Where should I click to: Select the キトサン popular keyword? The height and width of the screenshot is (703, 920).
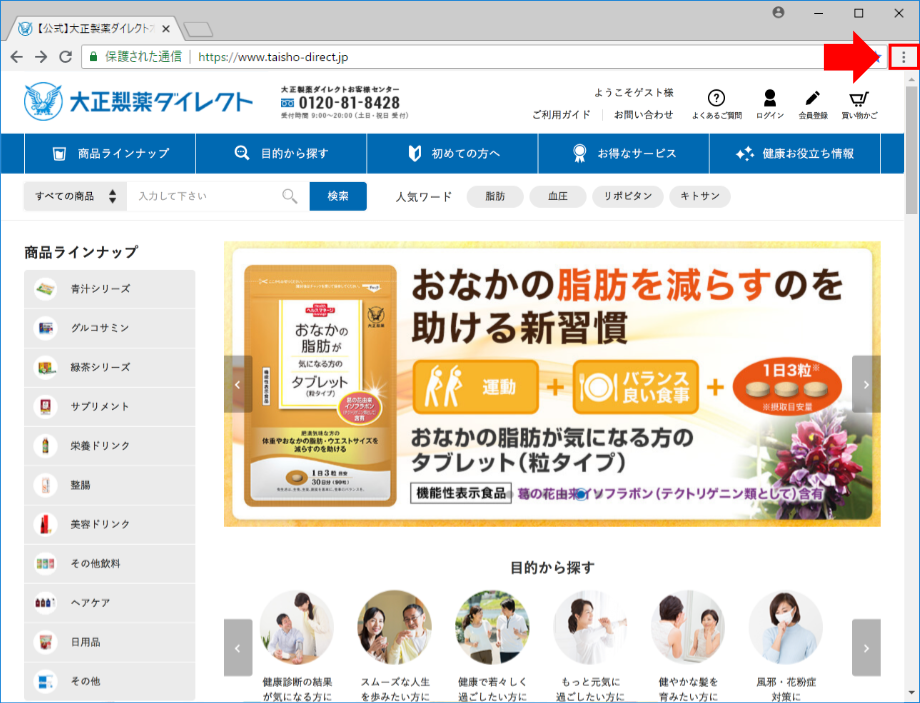pyautogui.click(x=700, y=197)
